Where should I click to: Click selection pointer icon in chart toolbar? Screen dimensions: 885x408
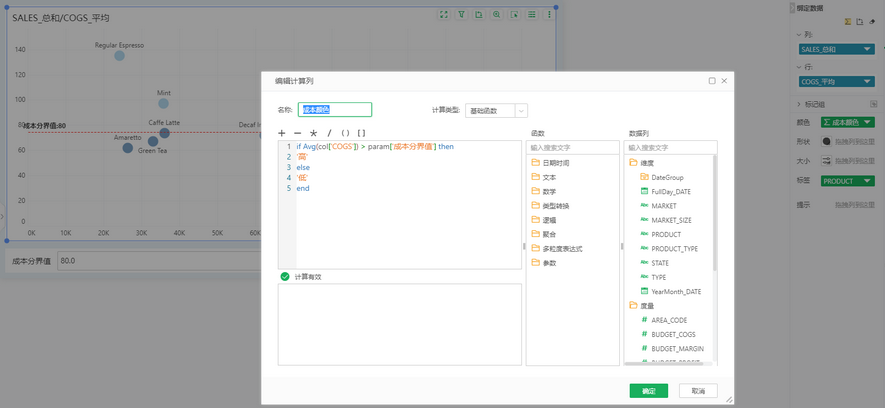coord(514,15)
